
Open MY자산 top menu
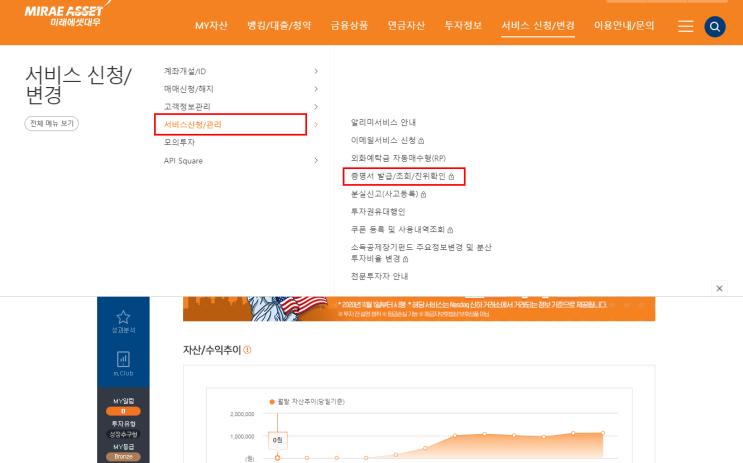(x=211, y=26)
